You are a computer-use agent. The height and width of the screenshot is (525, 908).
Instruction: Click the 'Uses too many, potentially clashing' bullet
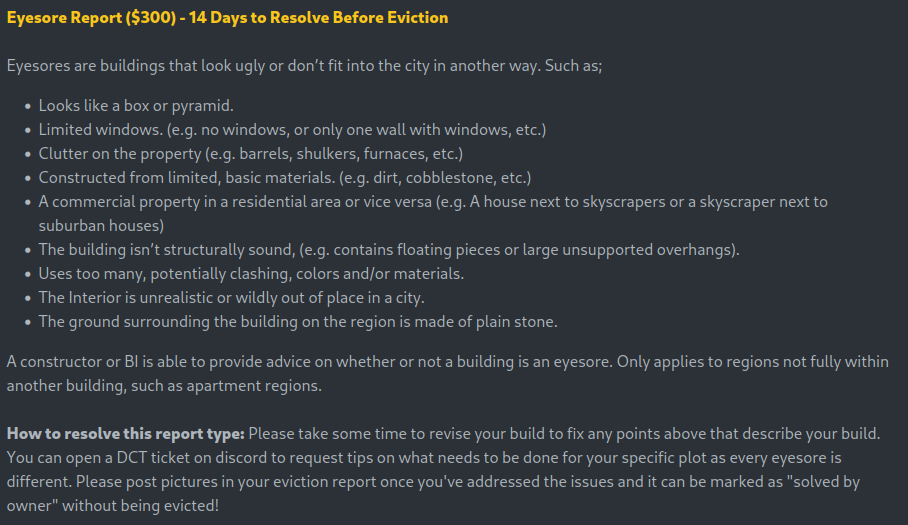[251, 274]
